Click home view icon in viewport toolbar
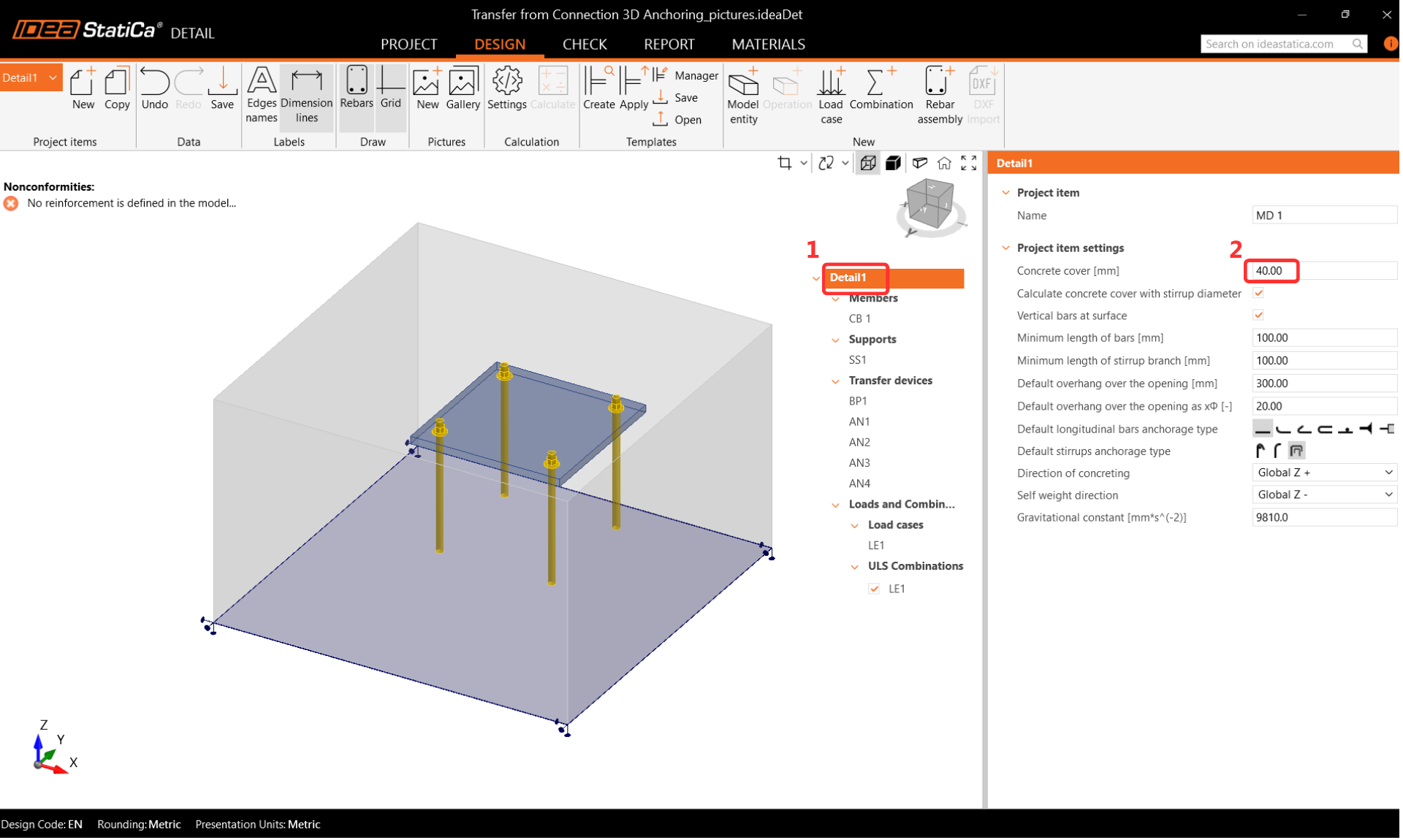 [x=944, y=163]
